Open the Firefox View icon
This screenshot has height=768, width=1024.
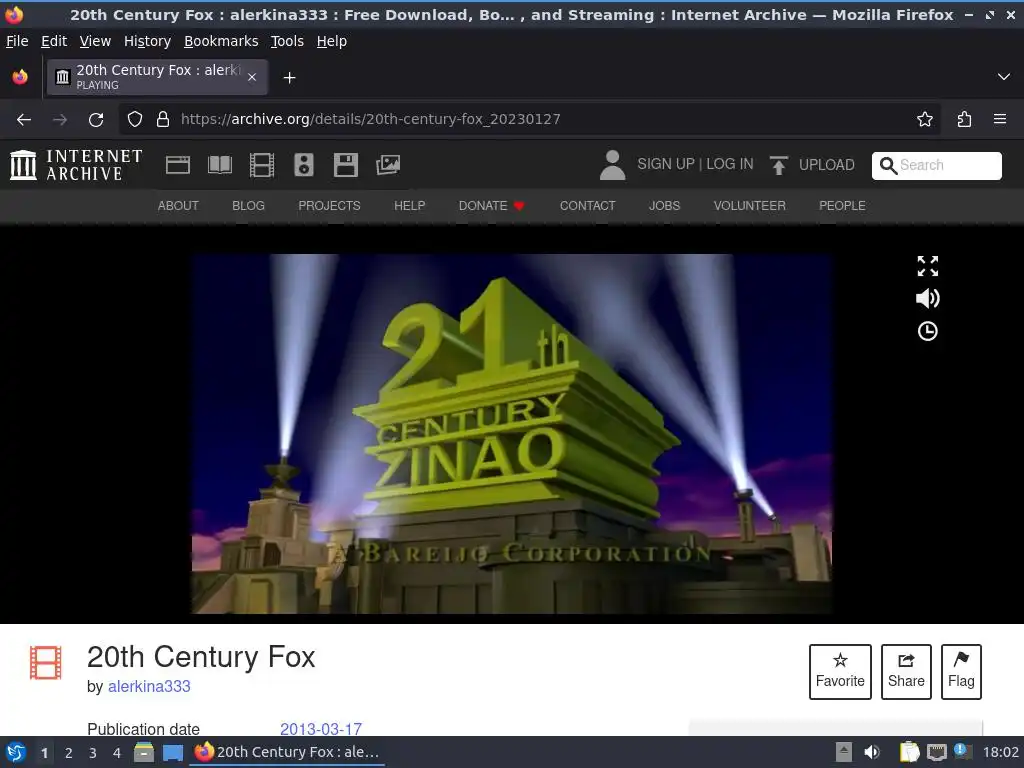point(20,77)
